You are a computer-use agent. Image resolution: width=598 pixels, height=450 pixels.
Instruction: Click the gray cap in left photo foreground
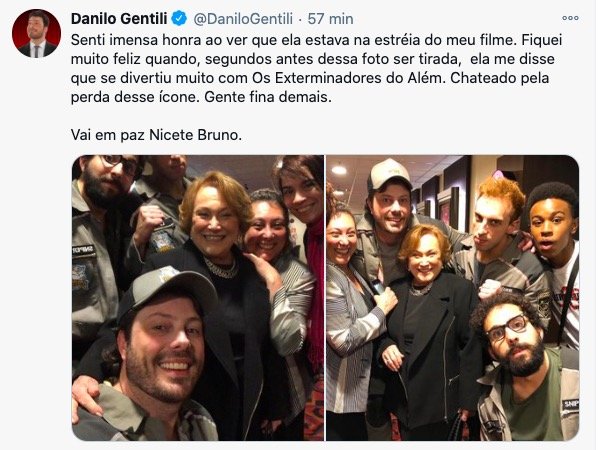coord(168,290)
